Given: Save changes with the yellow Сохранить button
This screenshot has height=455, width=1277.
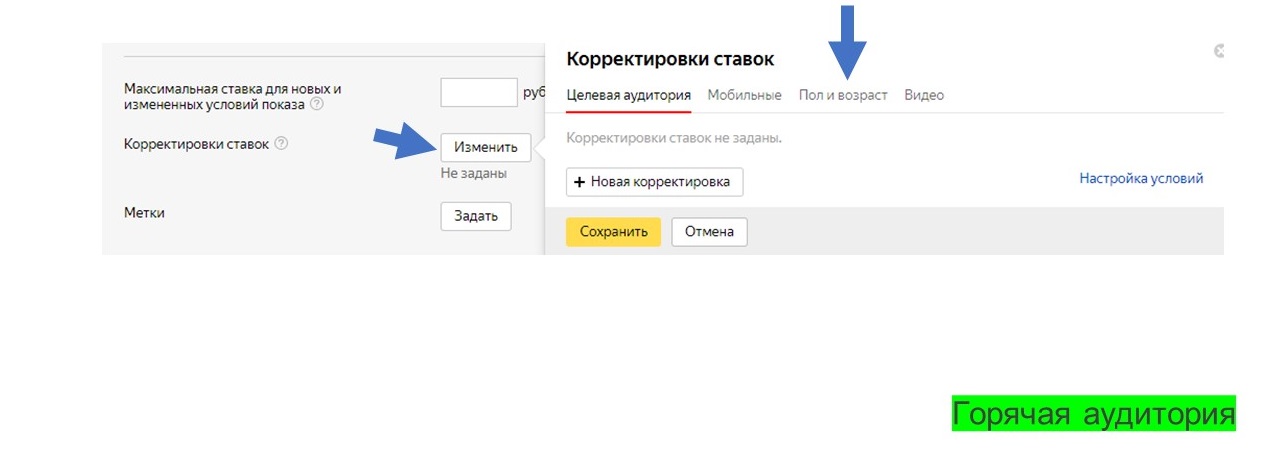Looking at the screenshot, I should tap(613, 232).
